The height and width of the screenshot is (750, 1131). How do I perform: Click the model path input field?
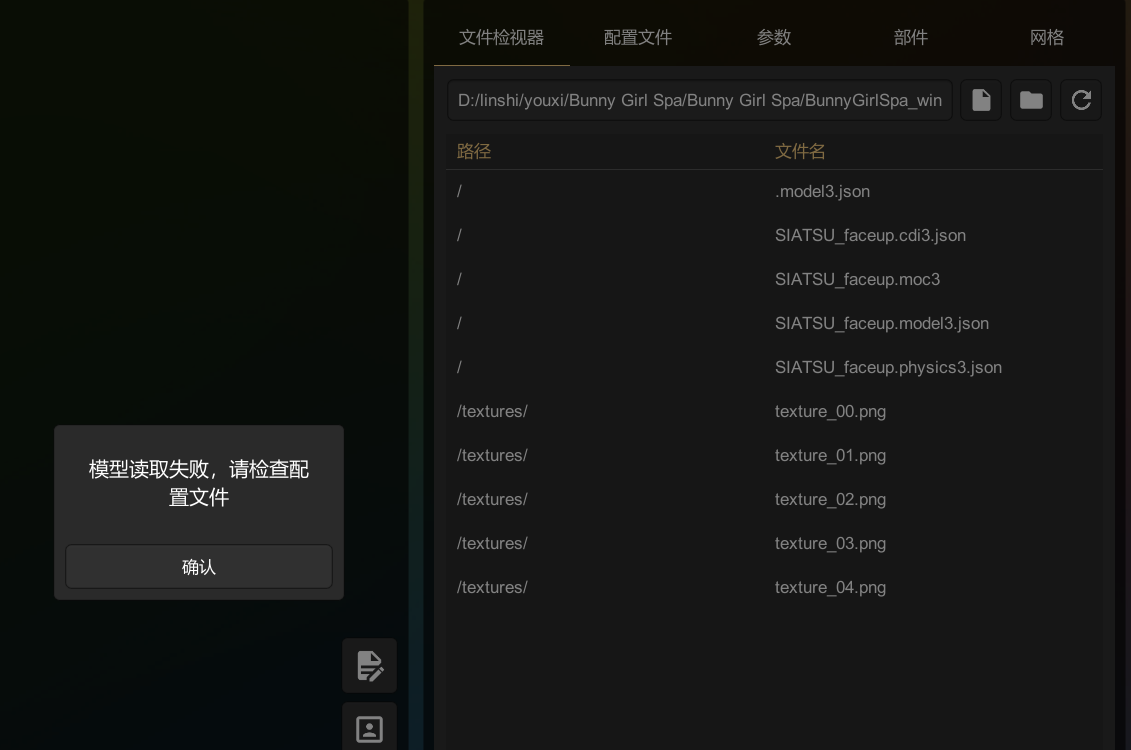click(x=699, y=100)
